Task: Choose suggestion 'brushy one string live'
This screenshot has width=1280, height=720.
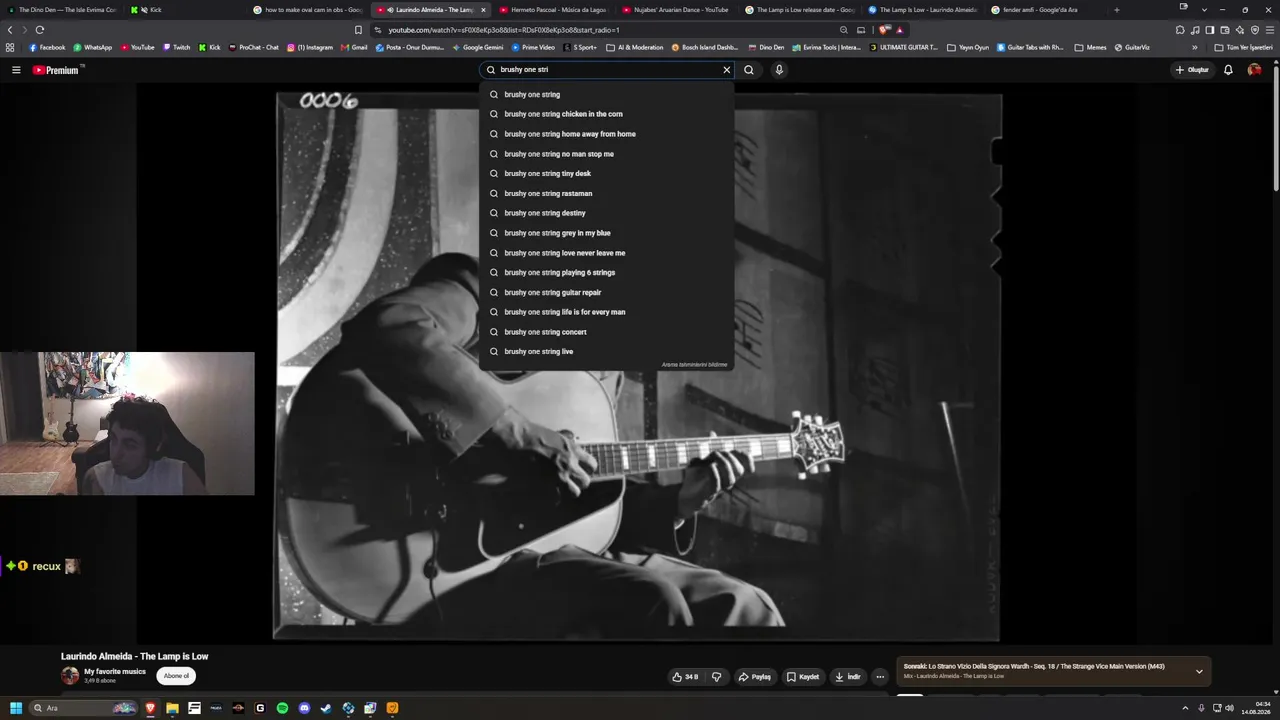Action: click(x=606, y=352)
